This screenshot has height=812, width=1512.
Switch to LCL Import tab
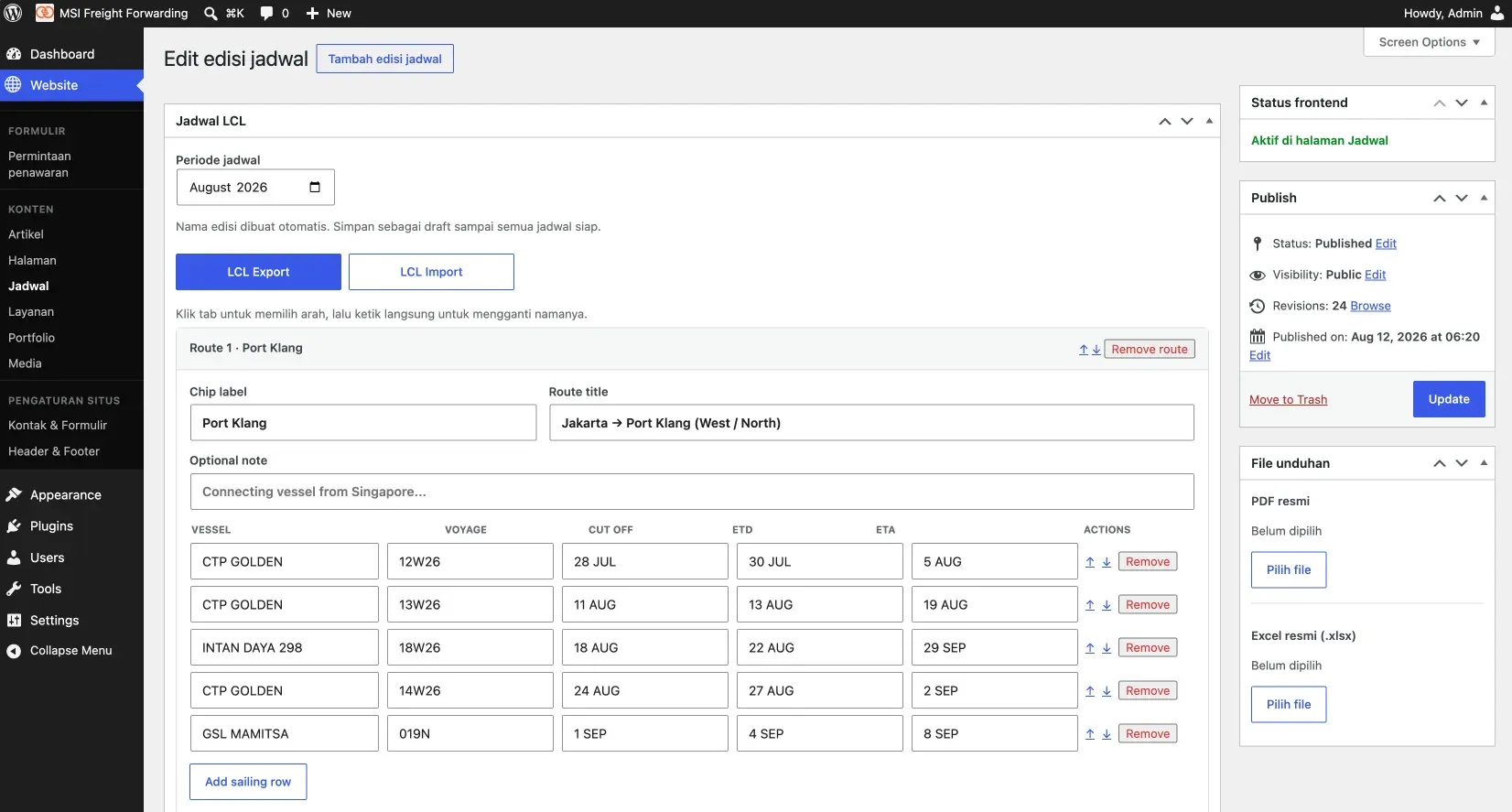click(431, 272)
